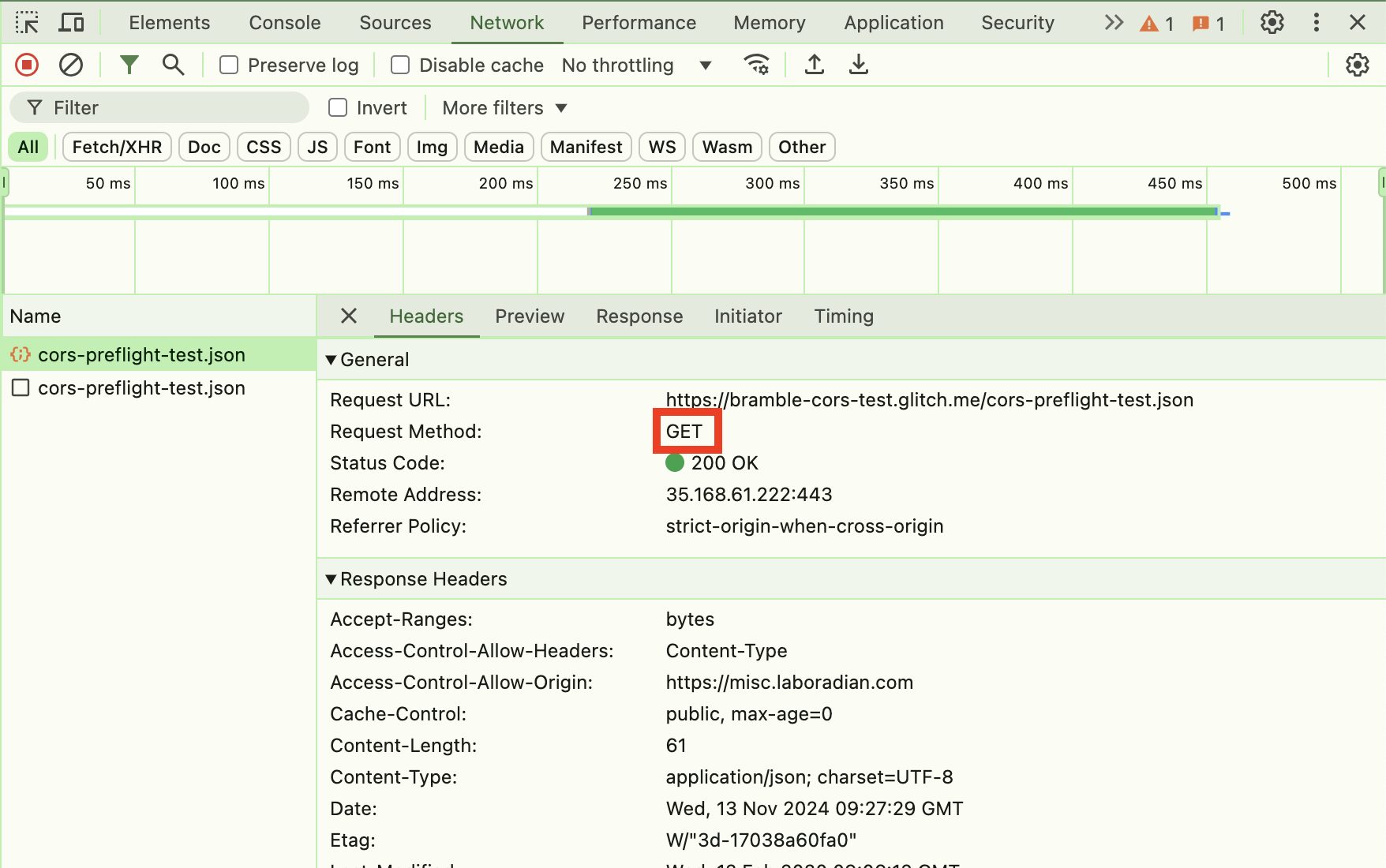Select the highlighted cors-preflight-test.json request
This screenshot has height=868, width=1386.
158,354
